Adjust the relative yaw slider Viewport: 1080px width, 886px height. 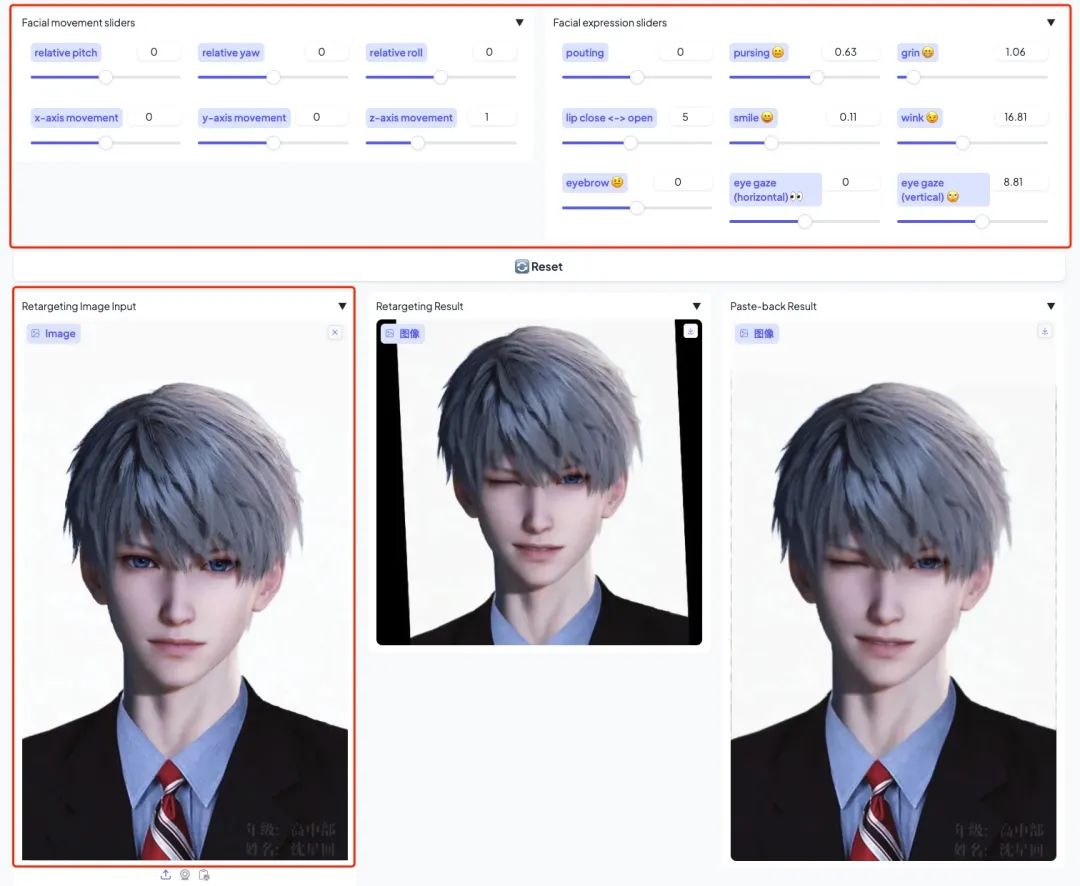[x=273, y=77]
